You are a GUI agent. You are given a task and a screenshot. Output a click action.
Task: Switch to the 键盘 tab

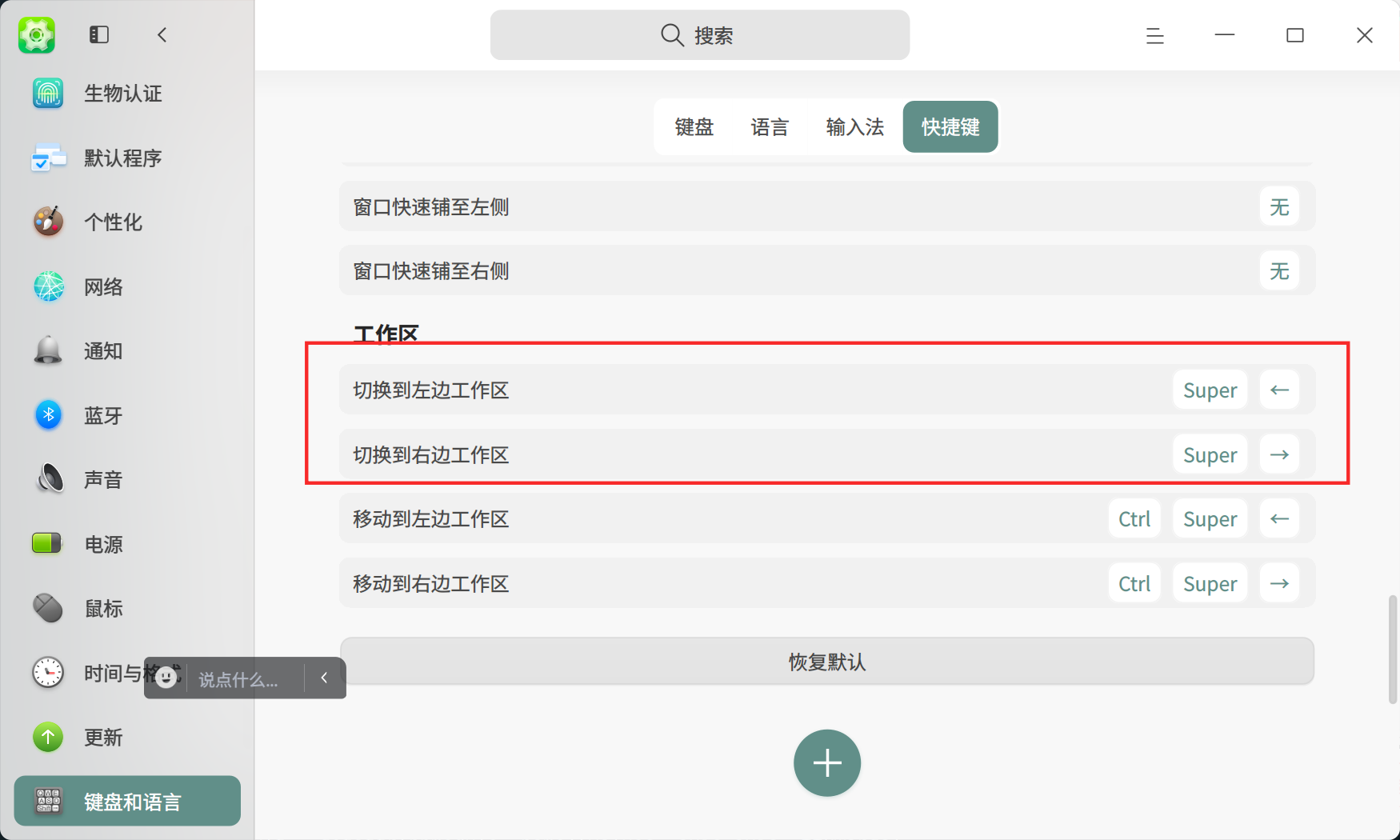694,126
